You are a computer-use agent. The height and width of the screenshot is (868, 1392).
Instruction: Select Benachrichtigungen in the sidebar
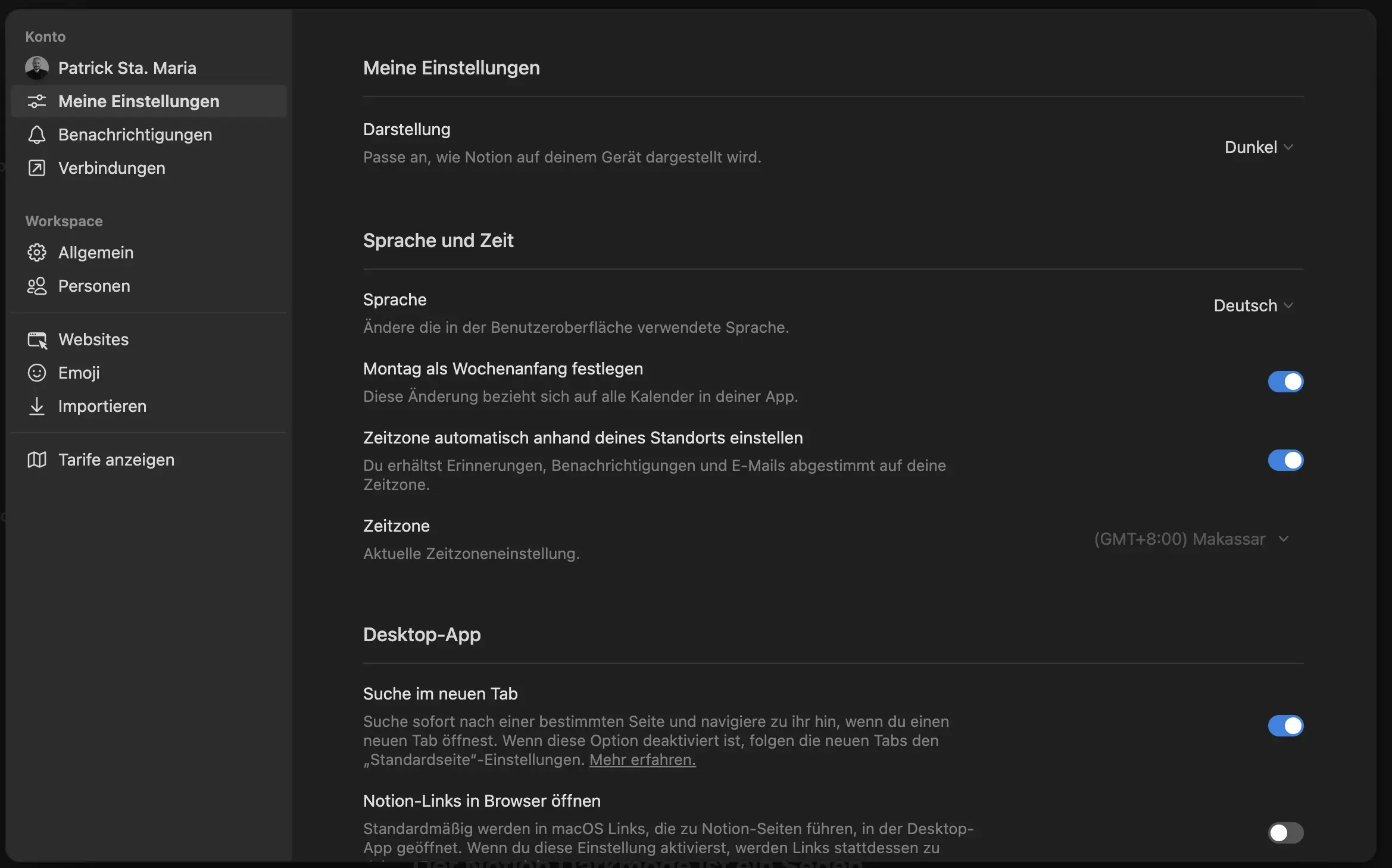pyautogui.click(x=135, y=135)
